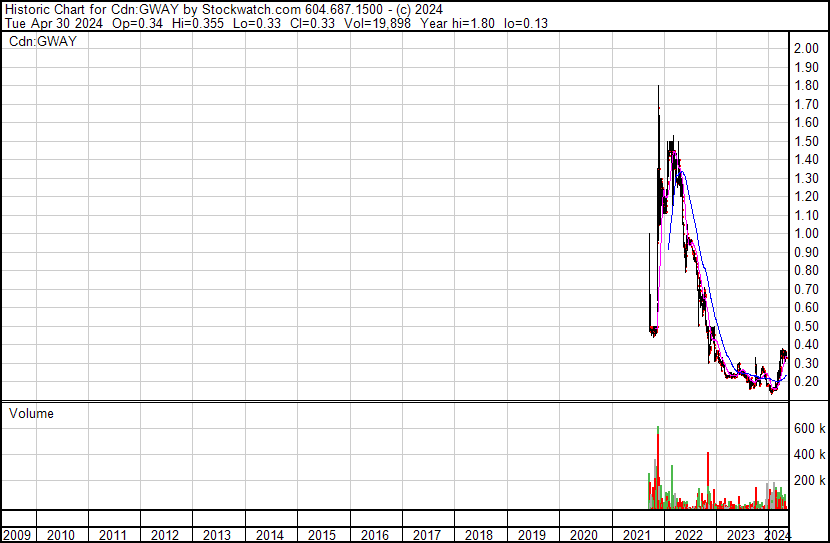Click the red volume spike near 400 k
Viewport: 830px width, 543px height.
coord(708,479)
